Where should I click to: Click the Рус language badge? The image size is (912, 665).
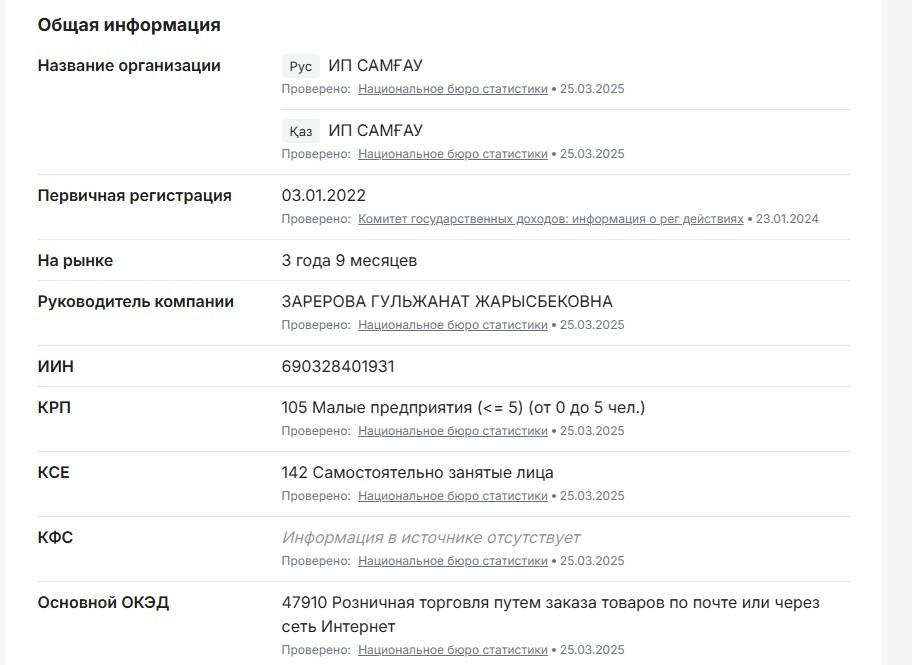pyautogui.click(x=300, y=66)
